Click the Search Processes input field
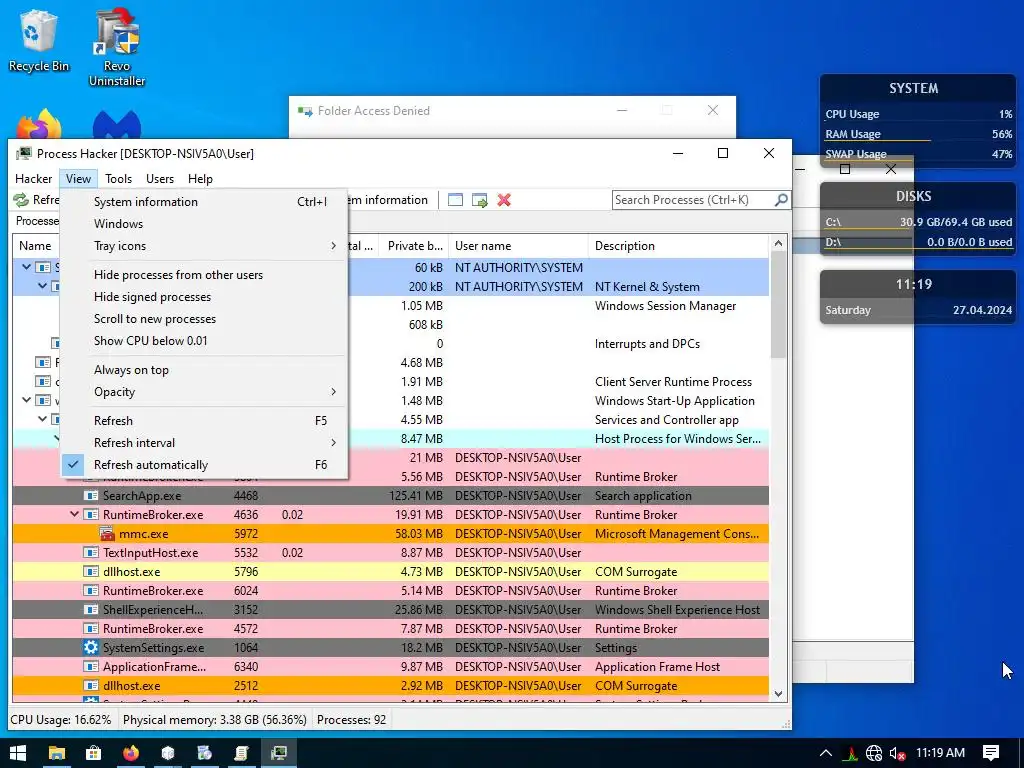This screenshot has height=768, width=1024. [x=692, y=200]
